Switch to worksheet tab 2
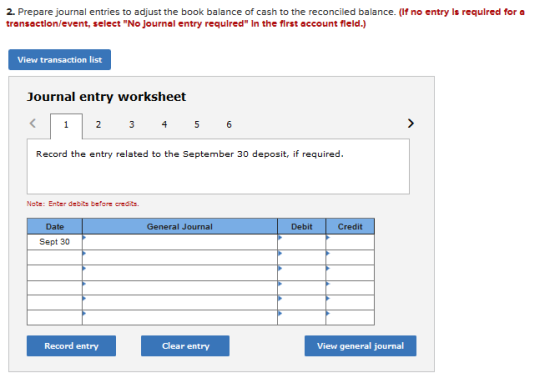The height and width of the screenshot is (373, 560). click(x=98, y=124)
